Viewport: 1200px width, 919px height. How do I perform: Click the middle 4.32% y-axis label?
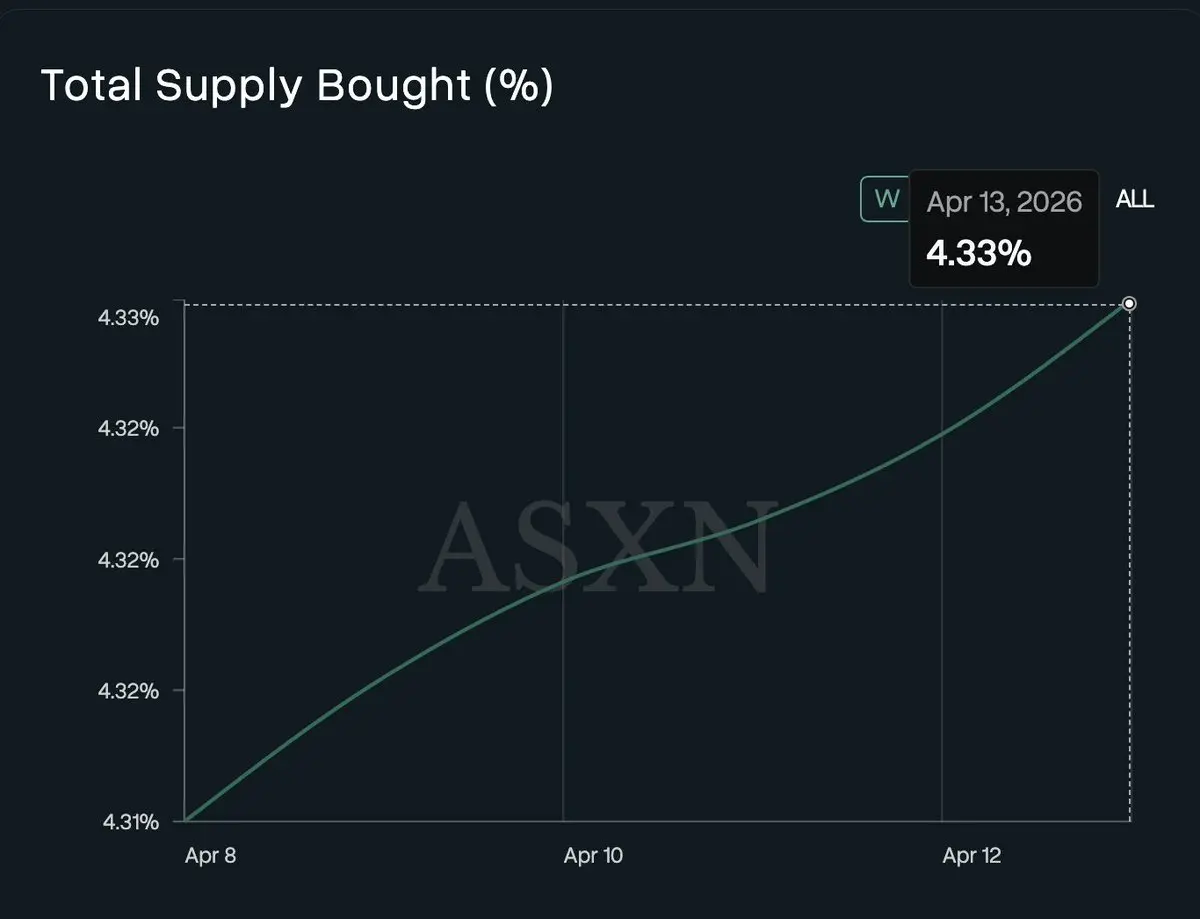(x=128, y=559)
